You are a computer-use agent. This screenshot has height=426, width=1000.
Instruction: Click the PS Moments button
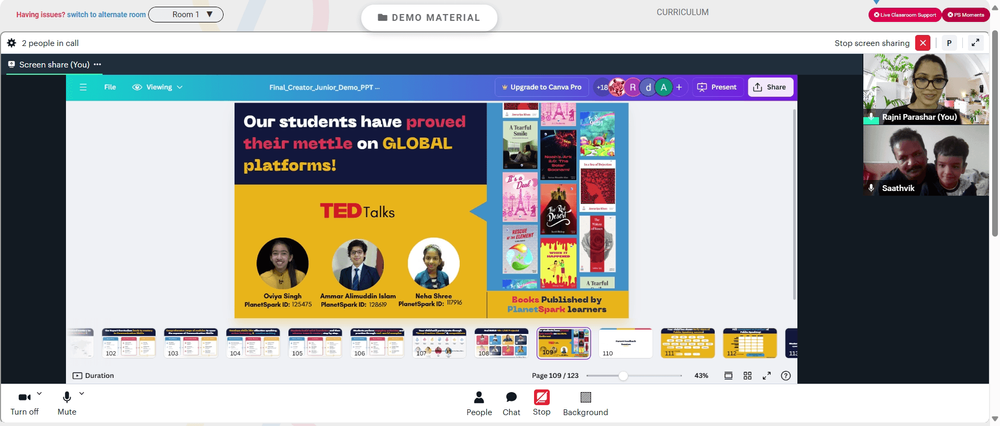tap(966, 15)
